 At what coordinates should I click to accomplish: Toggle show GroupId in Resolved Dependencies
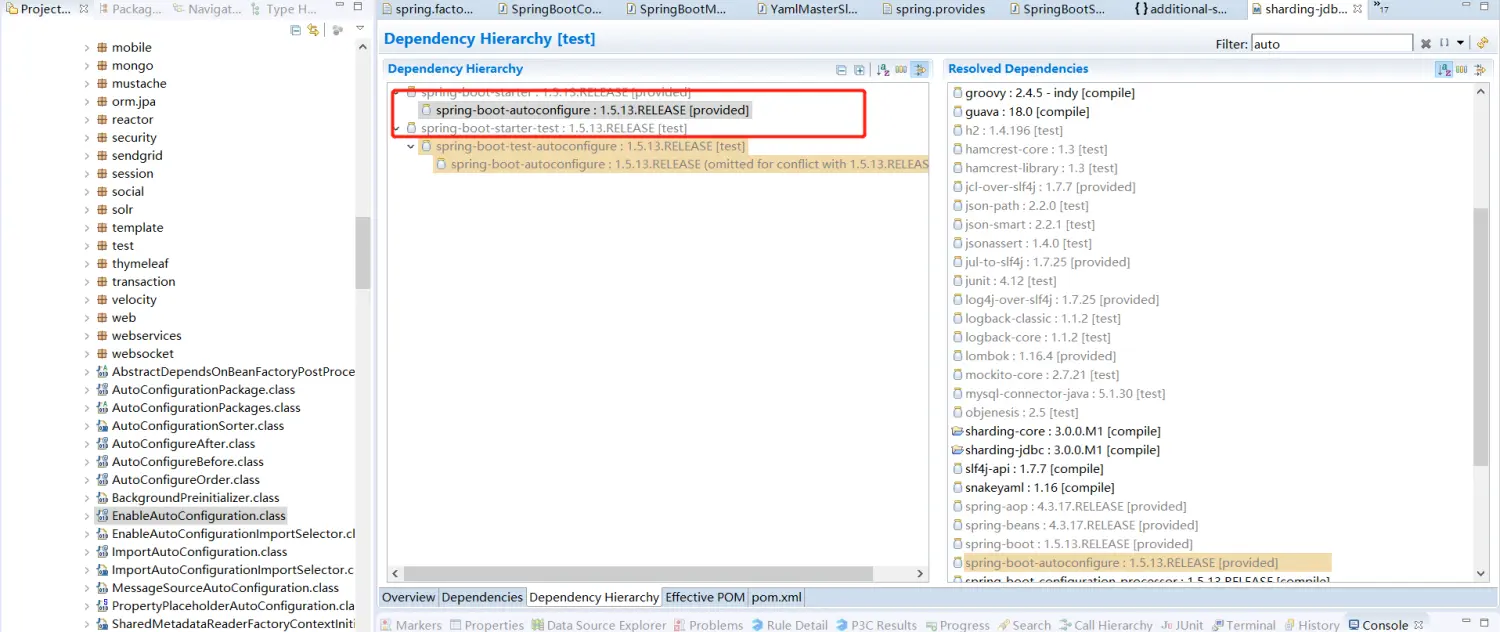pyautogui.click(x=1462, y=70)
